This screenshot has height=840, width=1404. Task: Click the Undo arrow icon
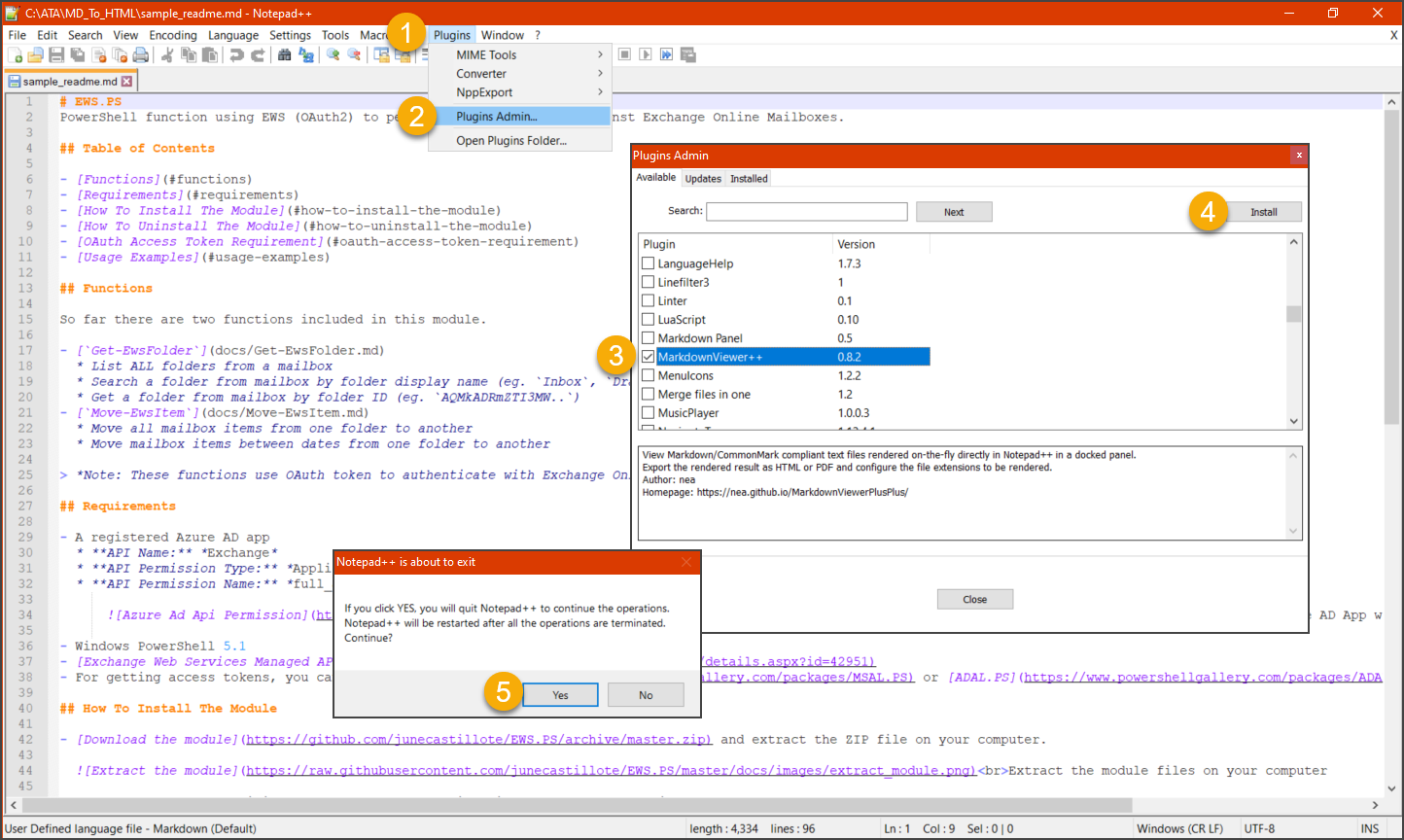click(236, 54)
